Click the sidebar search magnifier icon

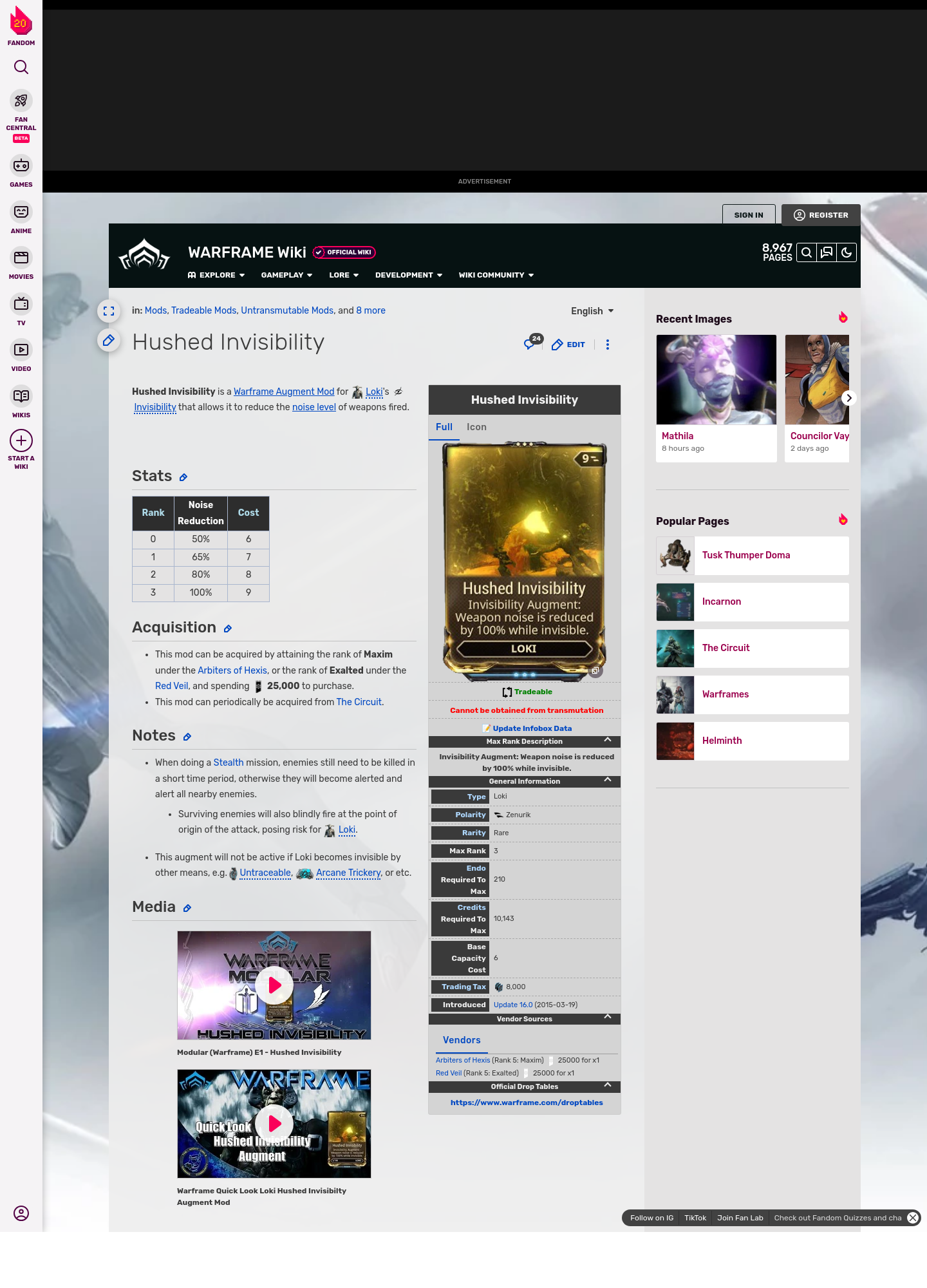pyautogui.click(x=21, y=67)
